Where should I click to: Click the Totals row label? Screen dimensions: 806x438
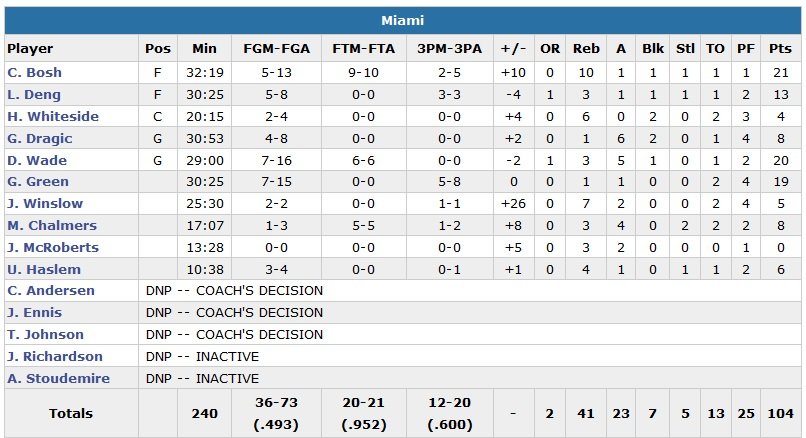[x=71, y=413]
